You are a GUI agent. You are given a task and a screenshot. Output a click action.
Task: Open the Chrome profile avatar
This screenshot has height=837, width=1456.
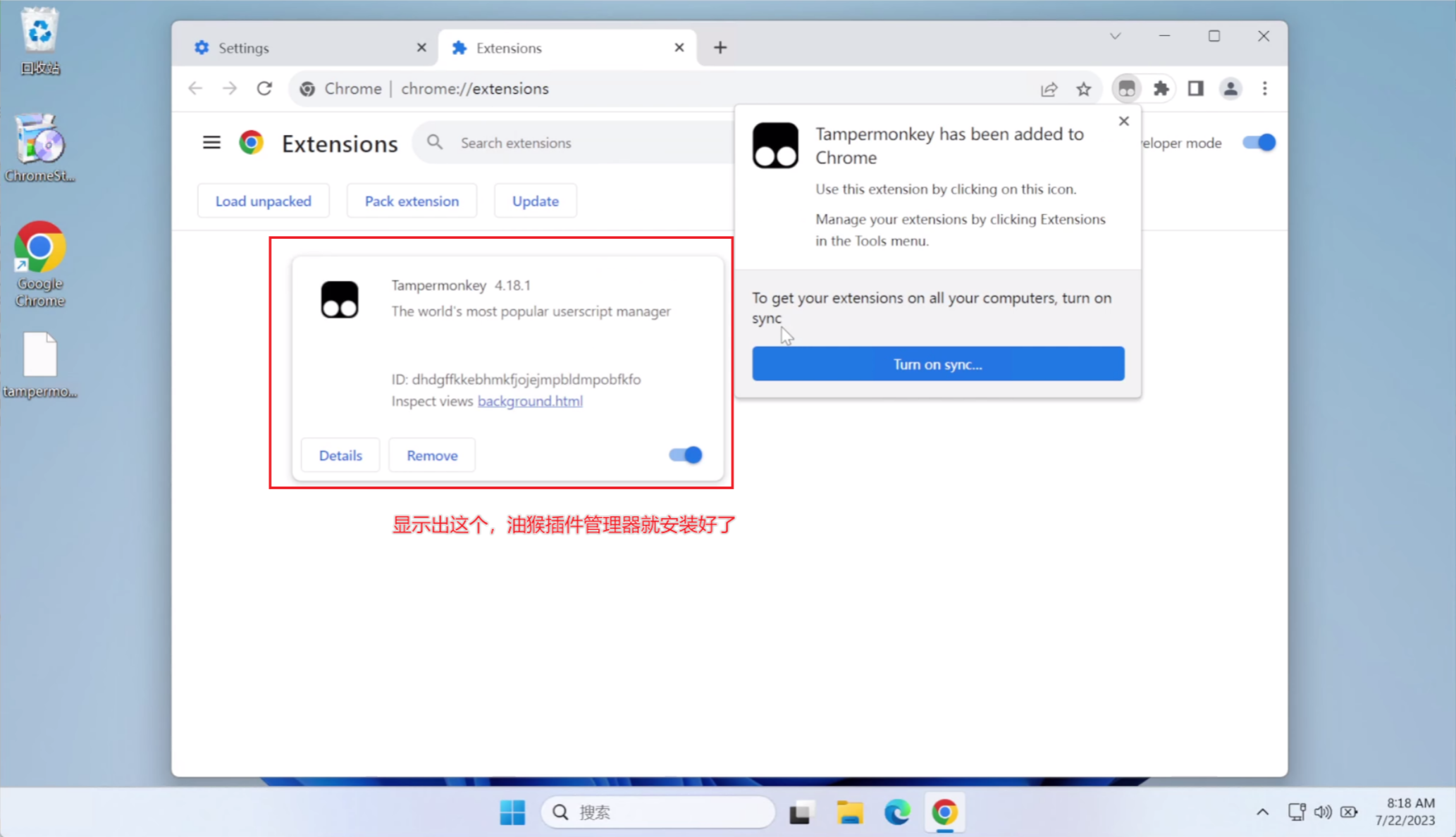click(1230, 89)
